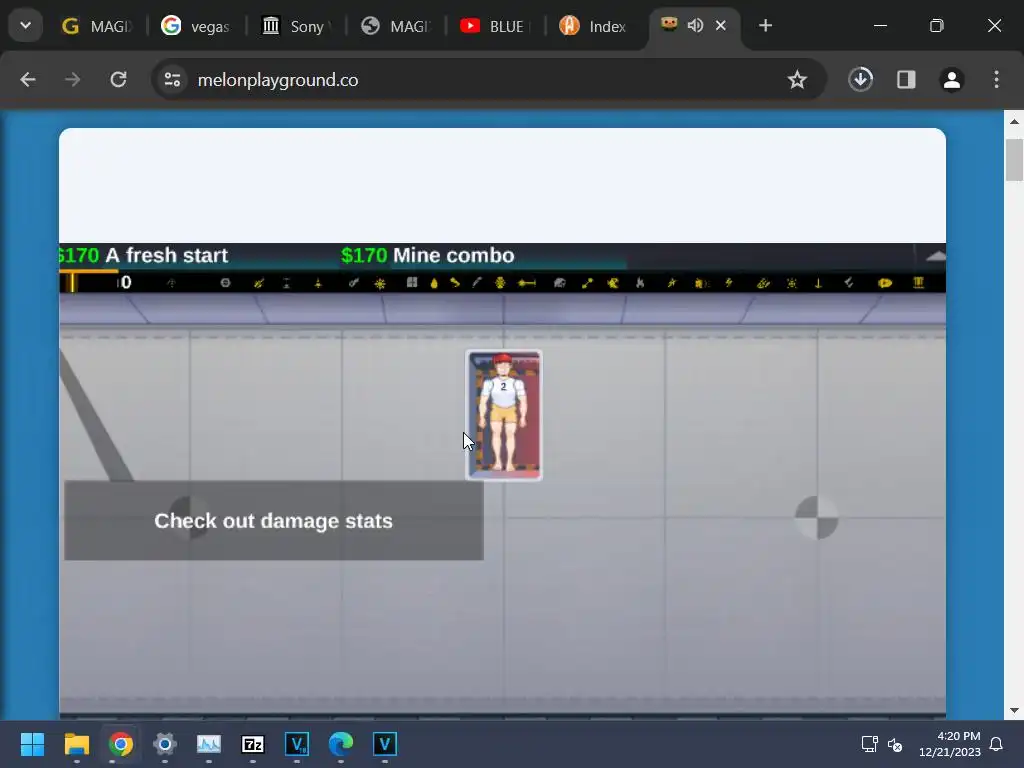Click the character card with red cap
This screenshot has width=1024, height=768.
(x=504, y=415)
